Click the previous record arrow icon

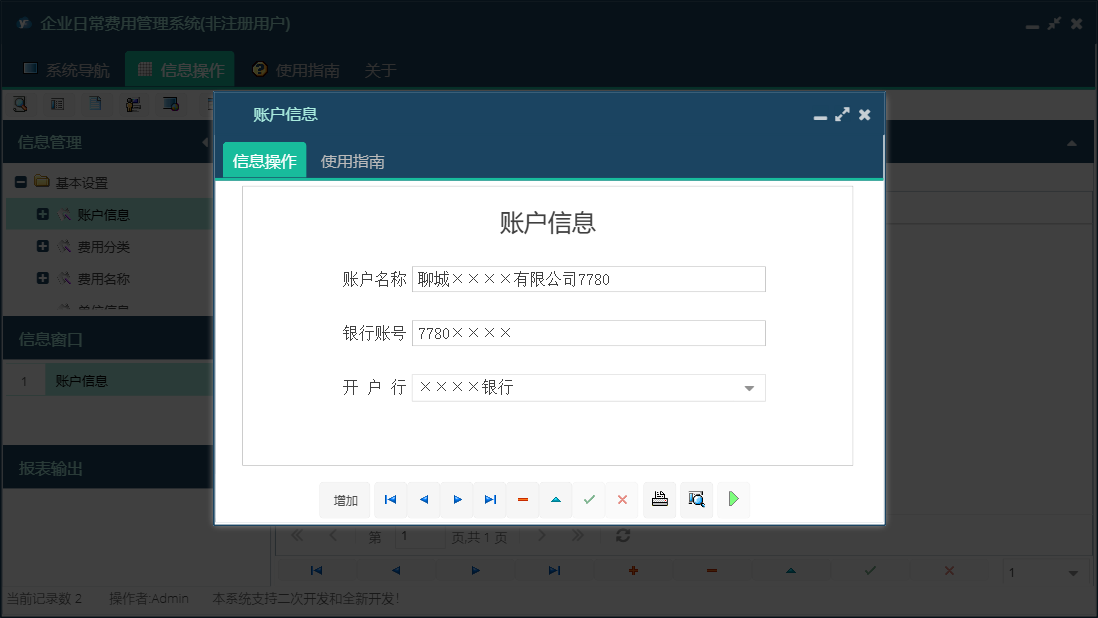click(423, 499)
